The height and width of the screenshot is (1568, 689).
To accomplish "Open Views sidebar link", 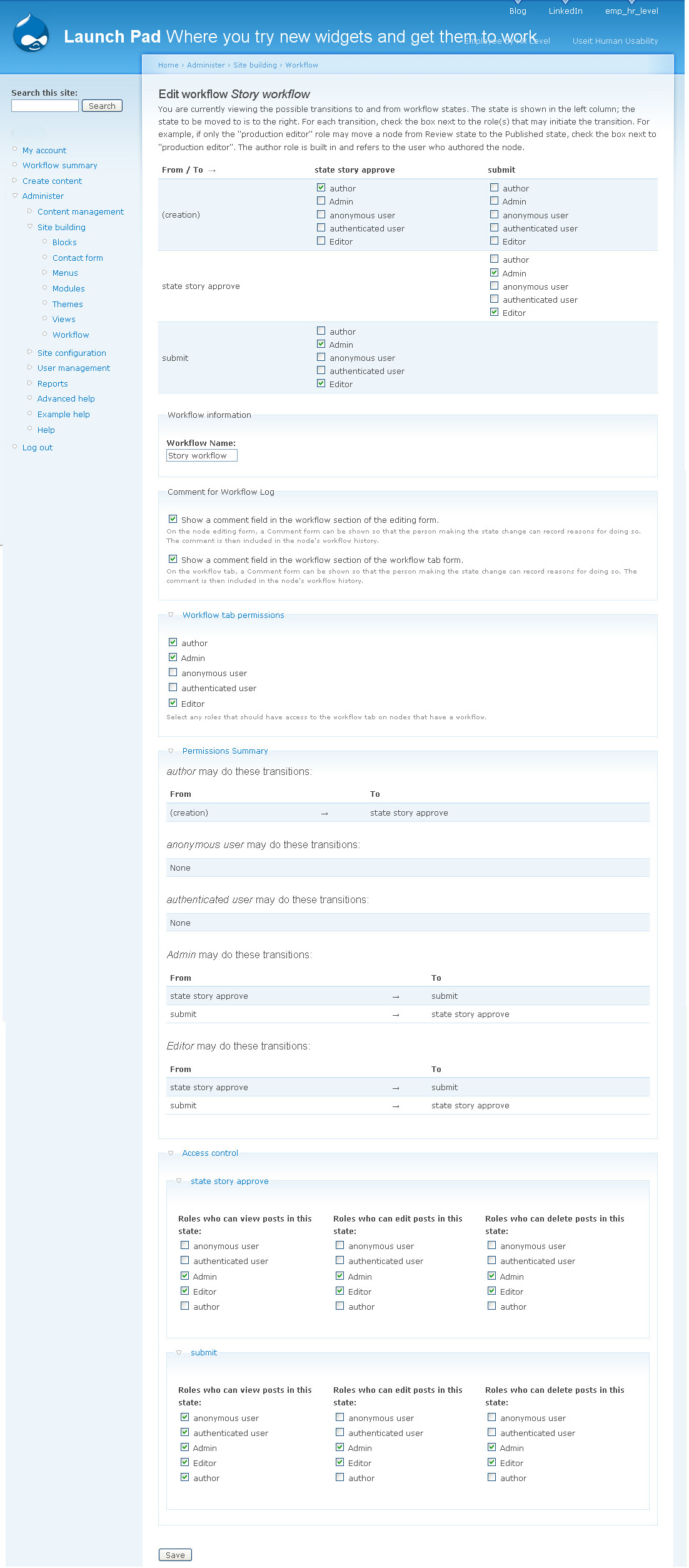I will [64, 320].
